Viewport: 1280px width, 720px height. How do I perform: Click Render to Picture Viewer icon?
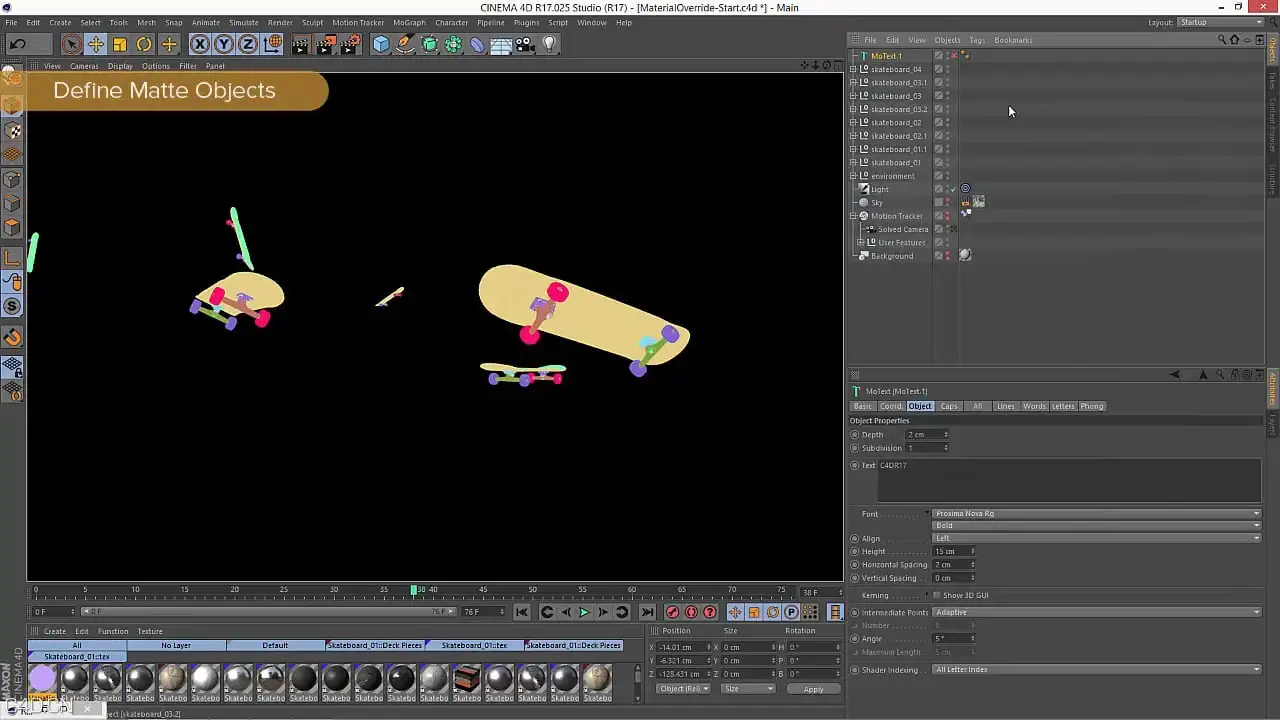326,44
